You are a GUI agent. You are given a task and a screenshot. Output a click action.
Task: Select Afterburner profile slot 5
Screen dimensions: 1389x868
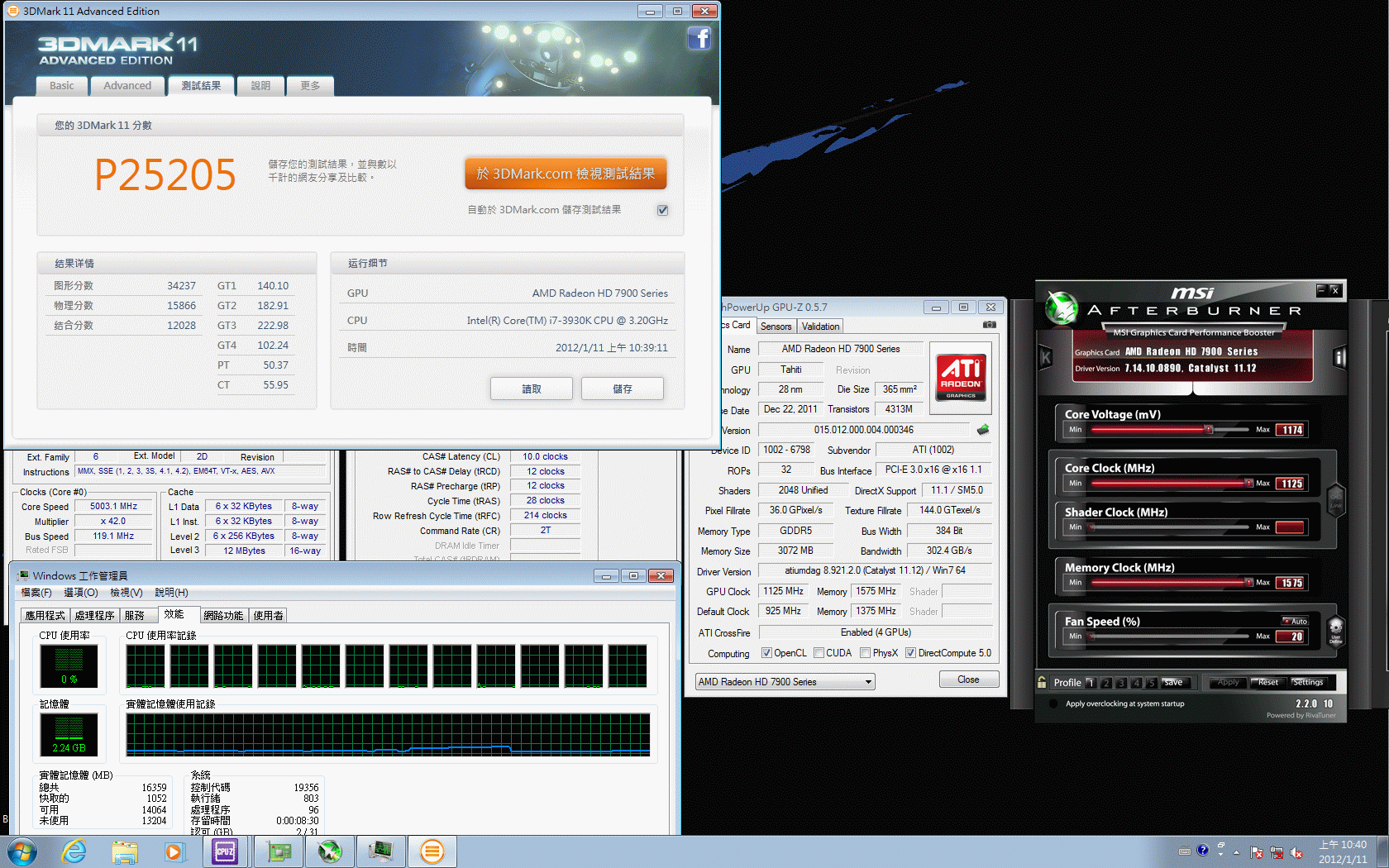(x=1151, y=683)
